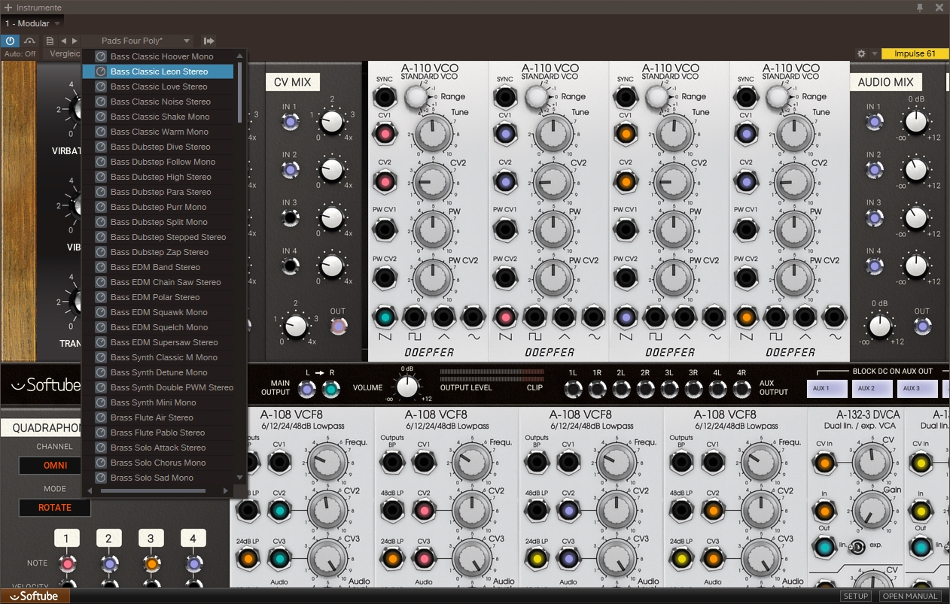Add an instrument with the plus icon
950x604 pixels.
click(x=8, y=7)
